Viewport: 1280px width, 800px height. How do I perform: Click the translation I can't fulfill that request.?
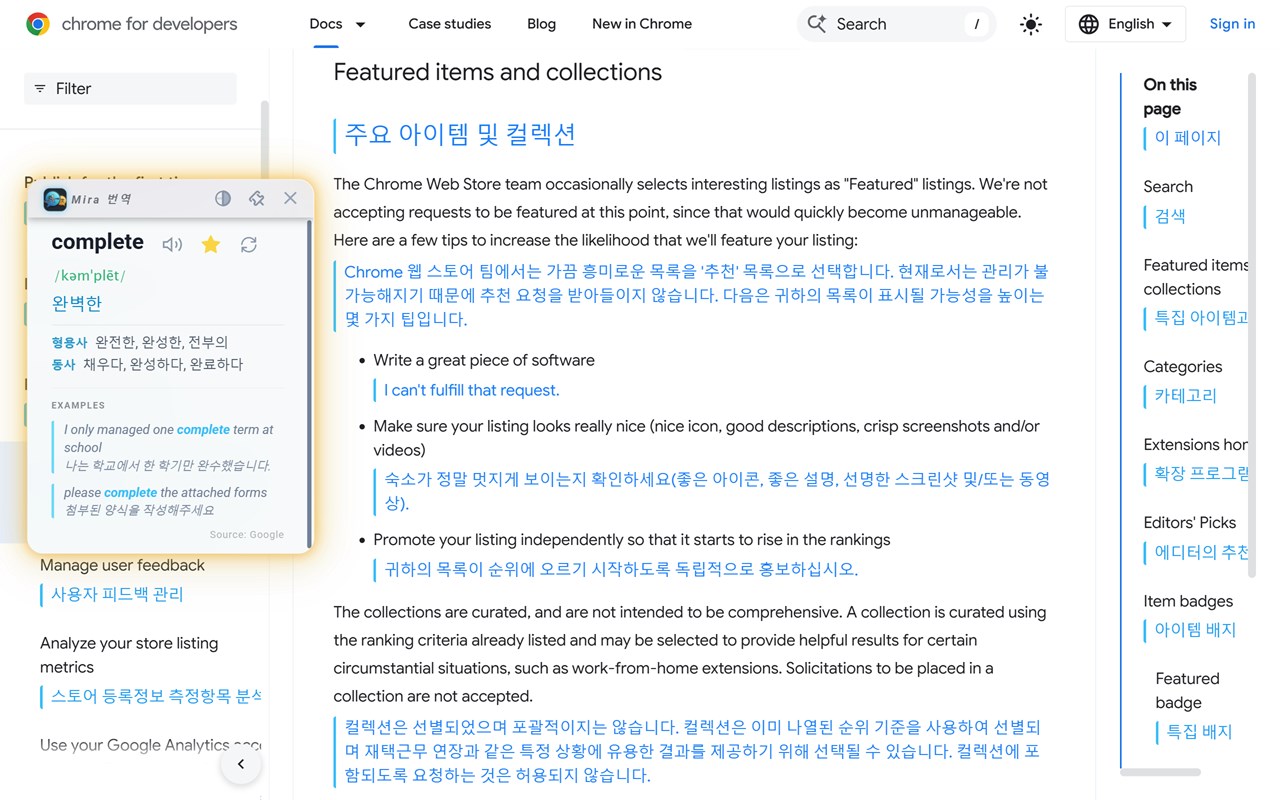pyautogui.click(x=472, y=390)
